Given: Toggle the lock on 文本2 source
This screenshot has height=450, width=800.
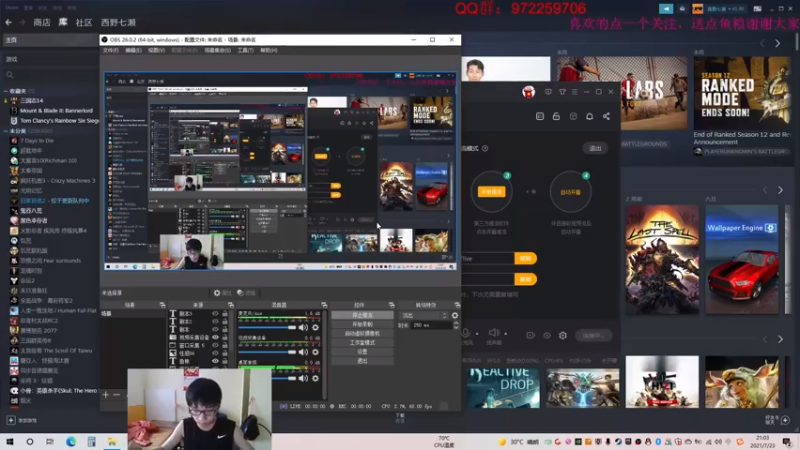Looking at the screenshot, I should click(224, 321).
